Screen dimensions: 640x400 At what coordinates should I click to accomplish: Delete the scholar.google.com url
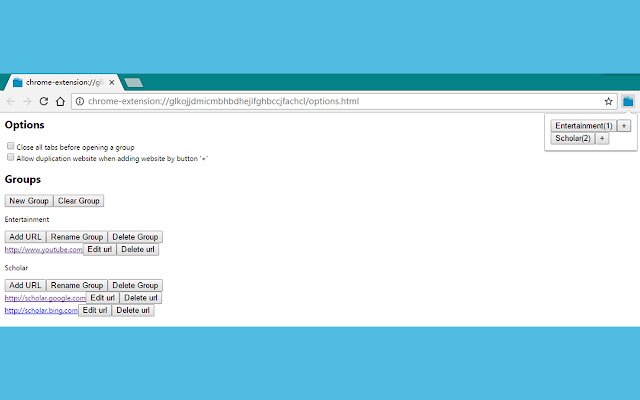click(141, 298)
